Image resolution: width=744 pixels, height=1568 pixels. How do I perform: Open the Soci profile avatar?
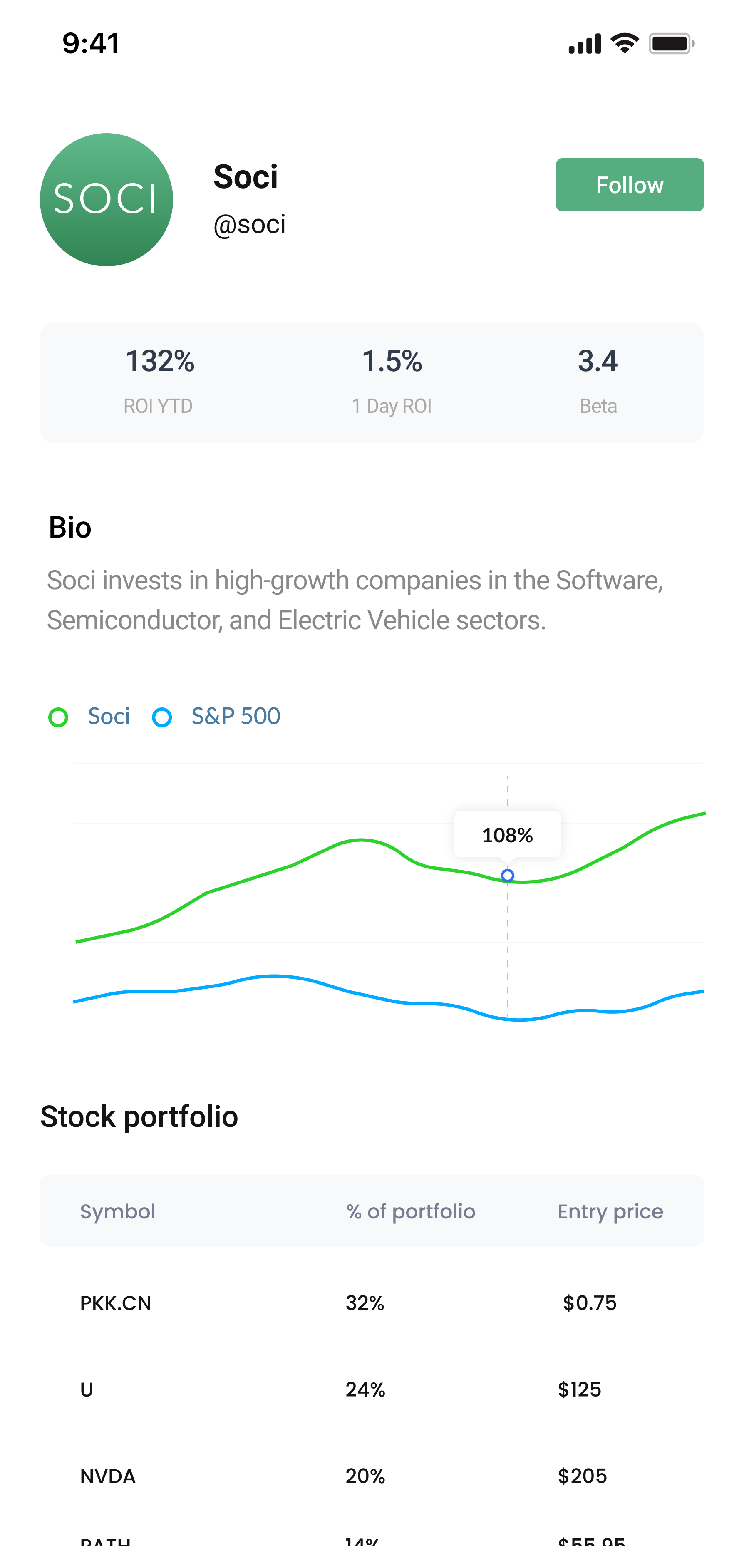[107, 200]
